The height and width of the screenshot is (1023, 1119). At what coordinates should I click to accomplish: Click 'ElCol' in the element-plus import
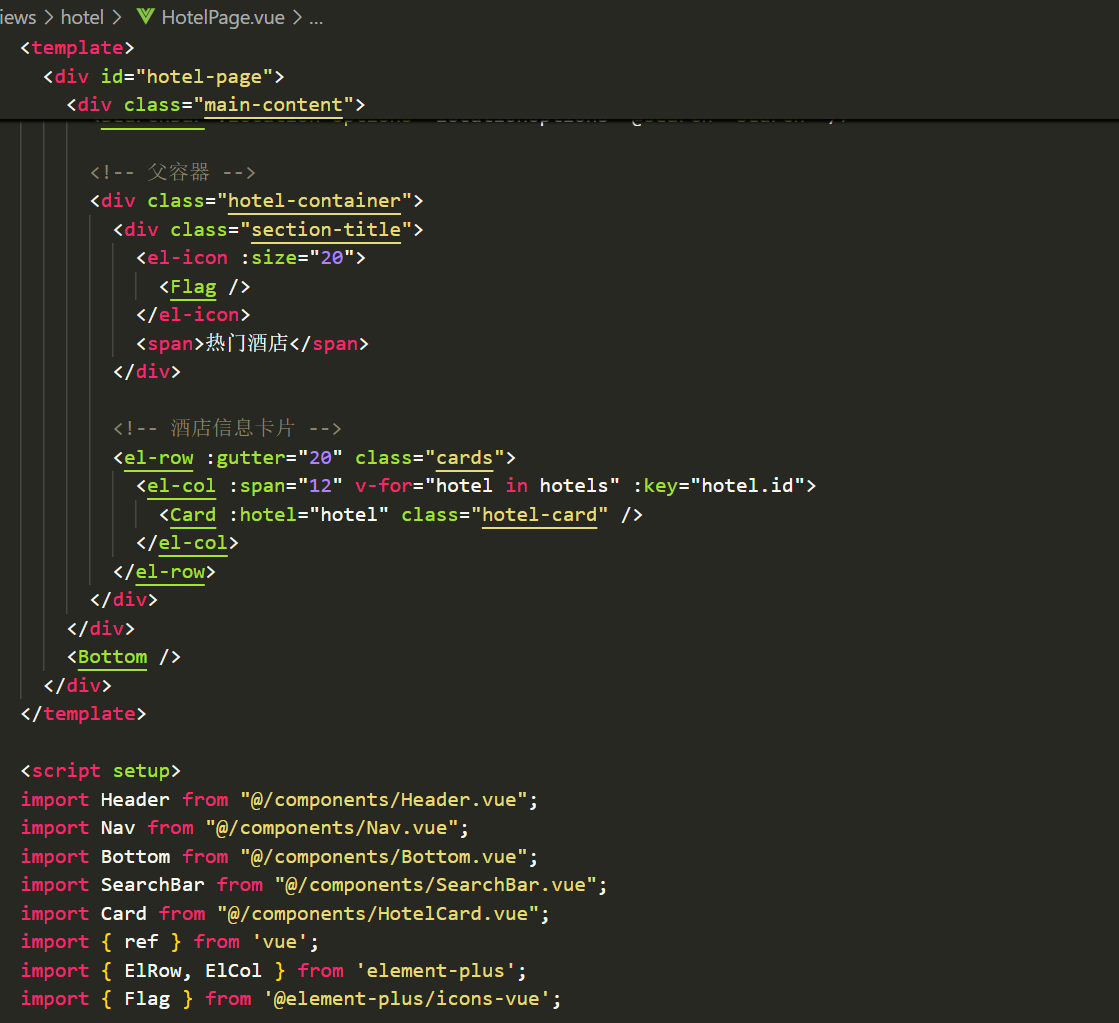(x=233, y=971)
